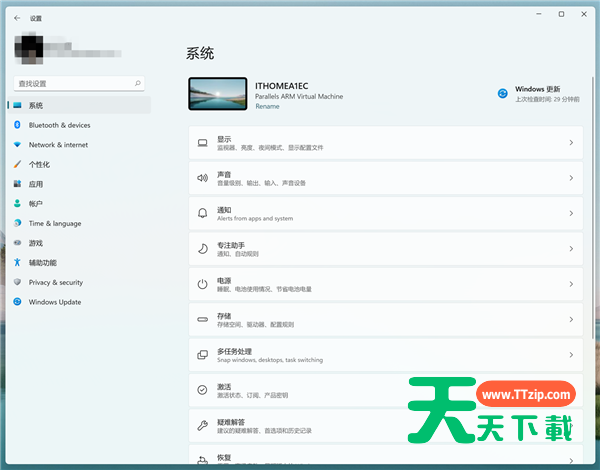This screenshot has width=600, height=470.
Task: Open 个性化 in the sidebar
Action: point(40,164)
